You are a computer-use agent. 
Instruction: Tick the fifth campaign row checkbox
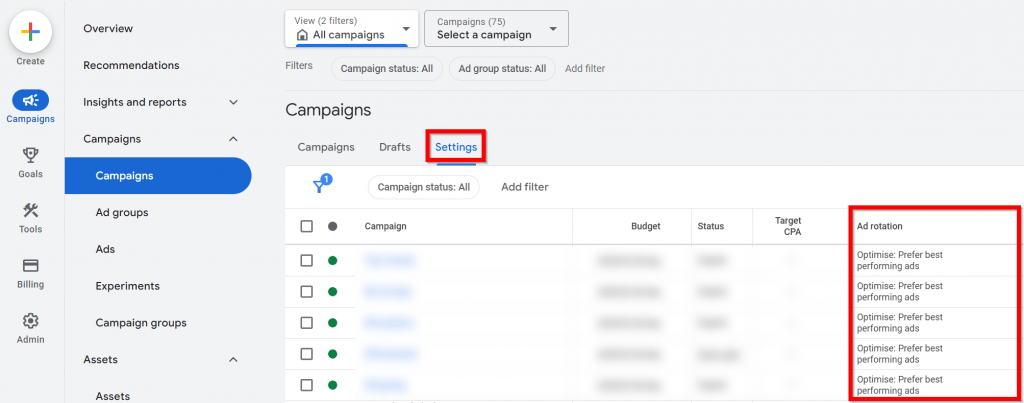(x=306, y=385)
